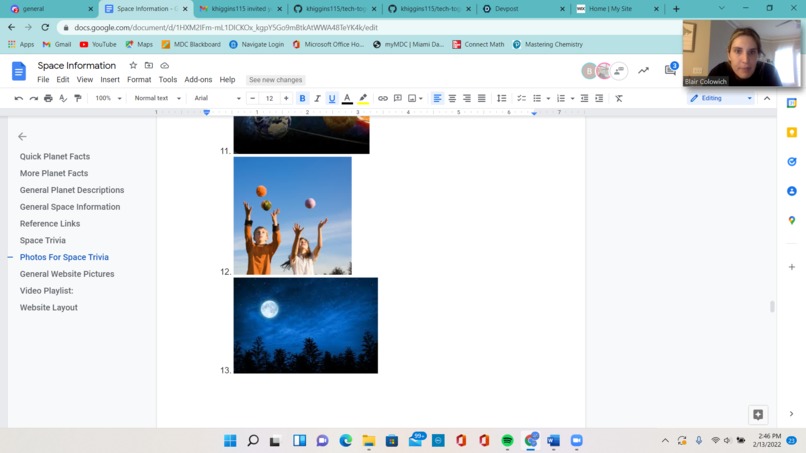This screenshot has width=806, height=453.
Task: Open the zoom level dropdown
Action: (x=108, y=98)
